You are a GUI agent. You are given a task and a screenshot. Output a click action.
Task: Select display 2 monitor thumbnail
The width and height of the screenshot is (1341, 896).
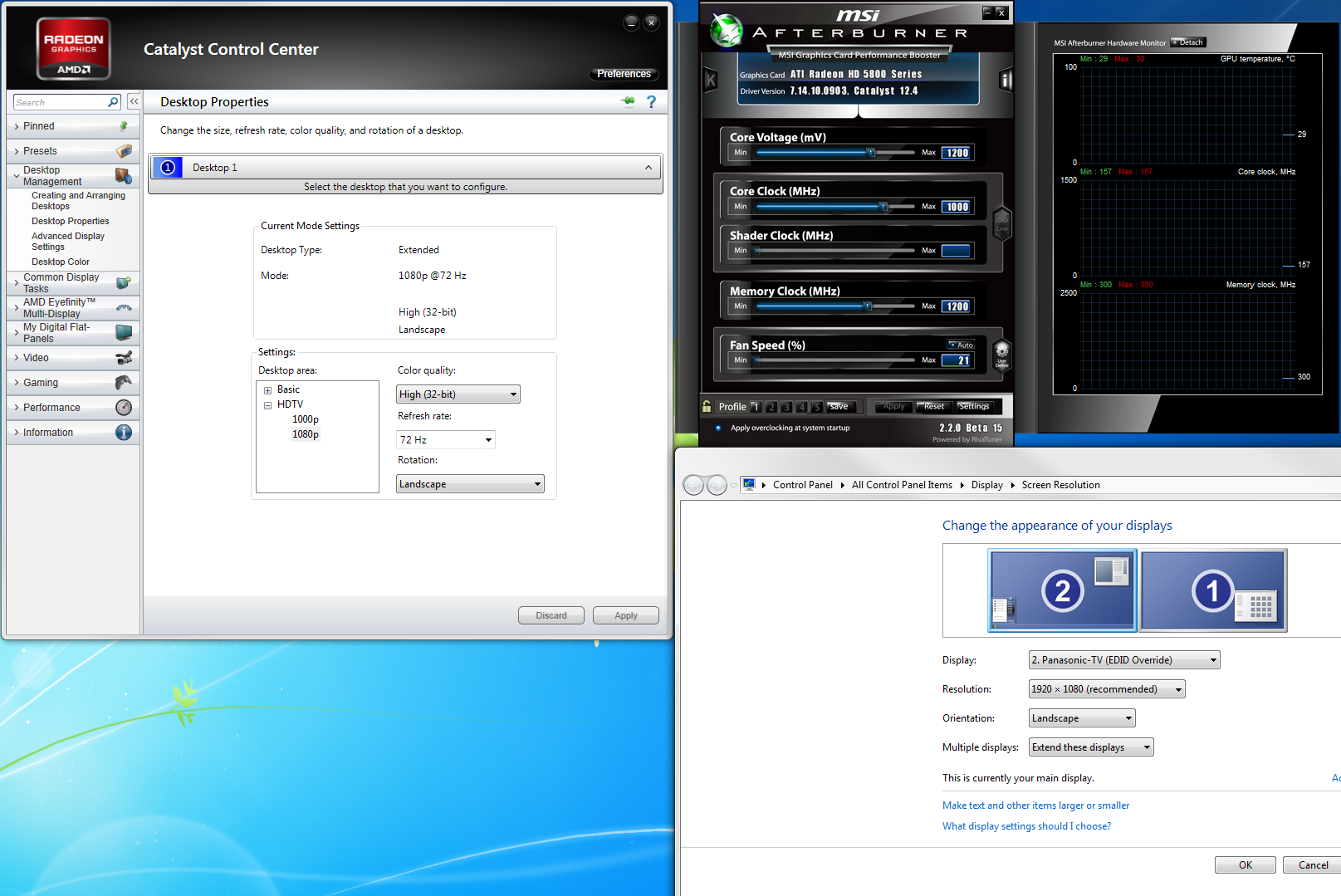click(x=1062, y=590)
